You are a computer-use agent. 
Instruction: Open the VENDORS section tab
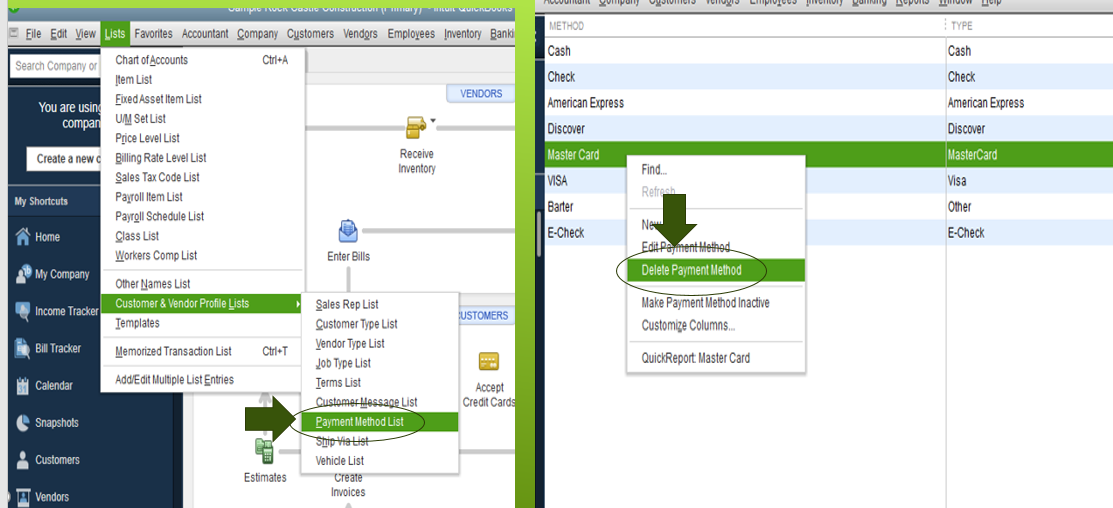pos(481,94)
